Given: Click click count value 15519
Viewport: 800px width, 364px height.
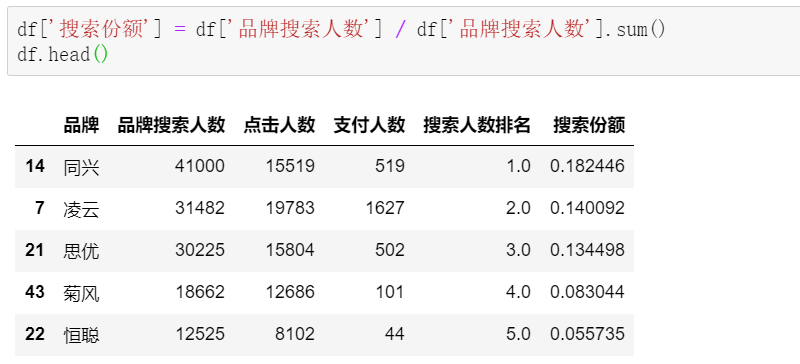Looking at the screenshot, I should click(290, 166).
